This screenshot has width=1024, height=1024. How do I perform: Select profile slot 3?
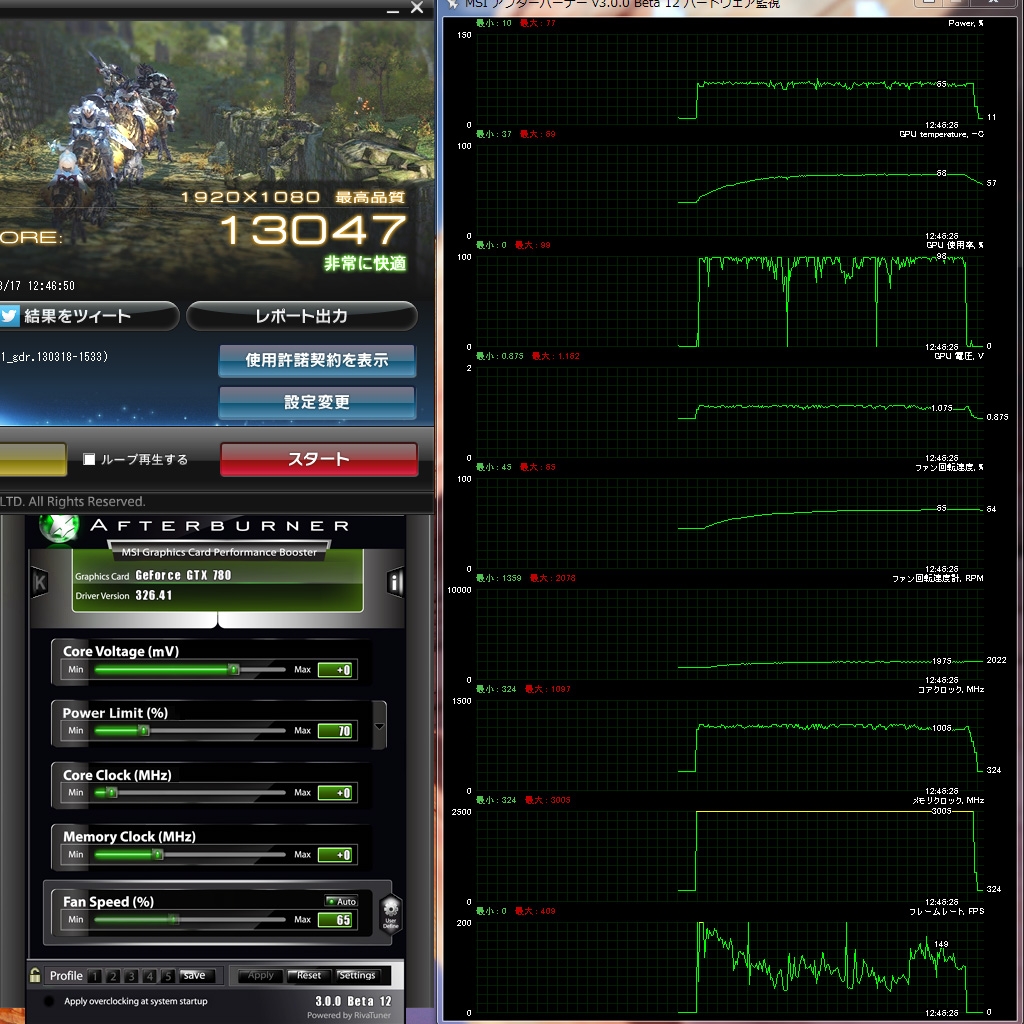(131, 976)
